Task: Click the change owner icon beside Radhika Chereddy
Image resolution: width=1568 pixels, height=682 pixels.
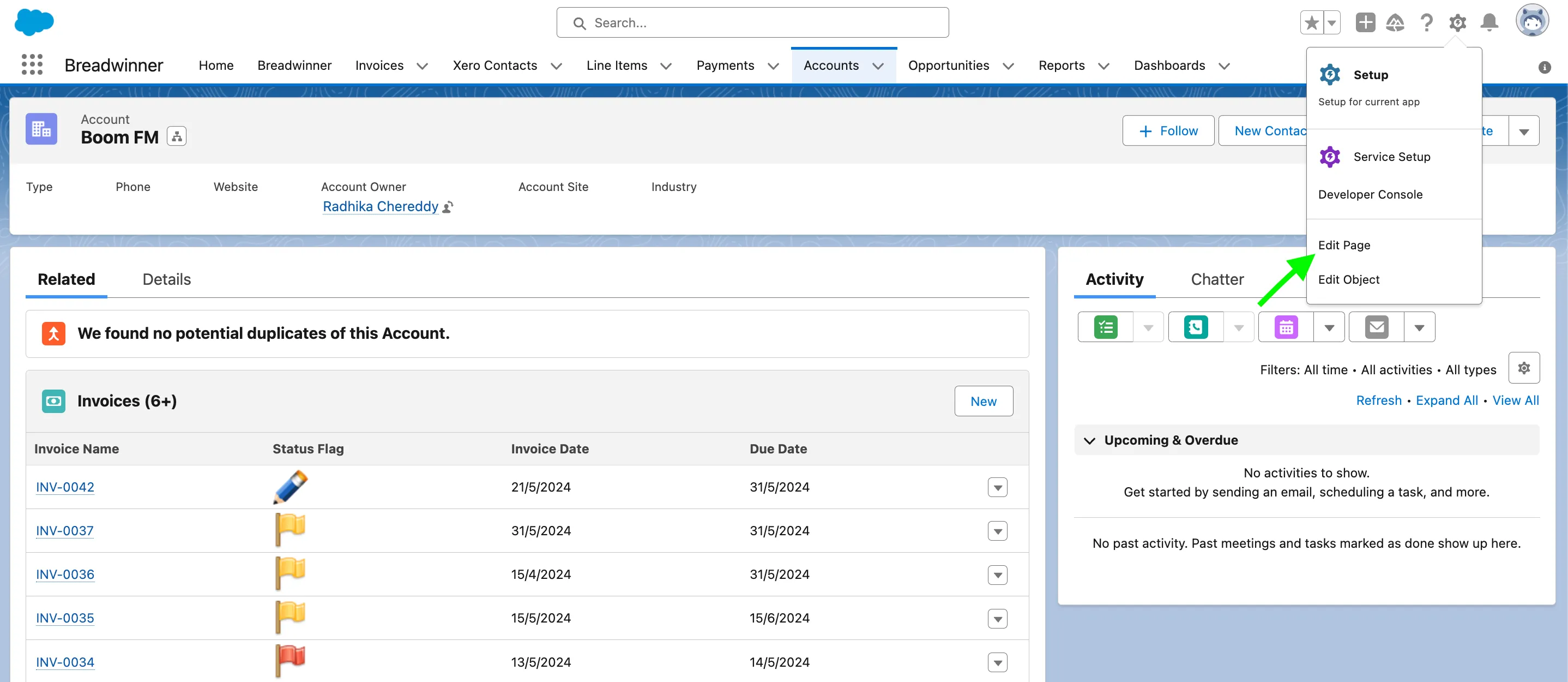Action: tap(448, 207)
